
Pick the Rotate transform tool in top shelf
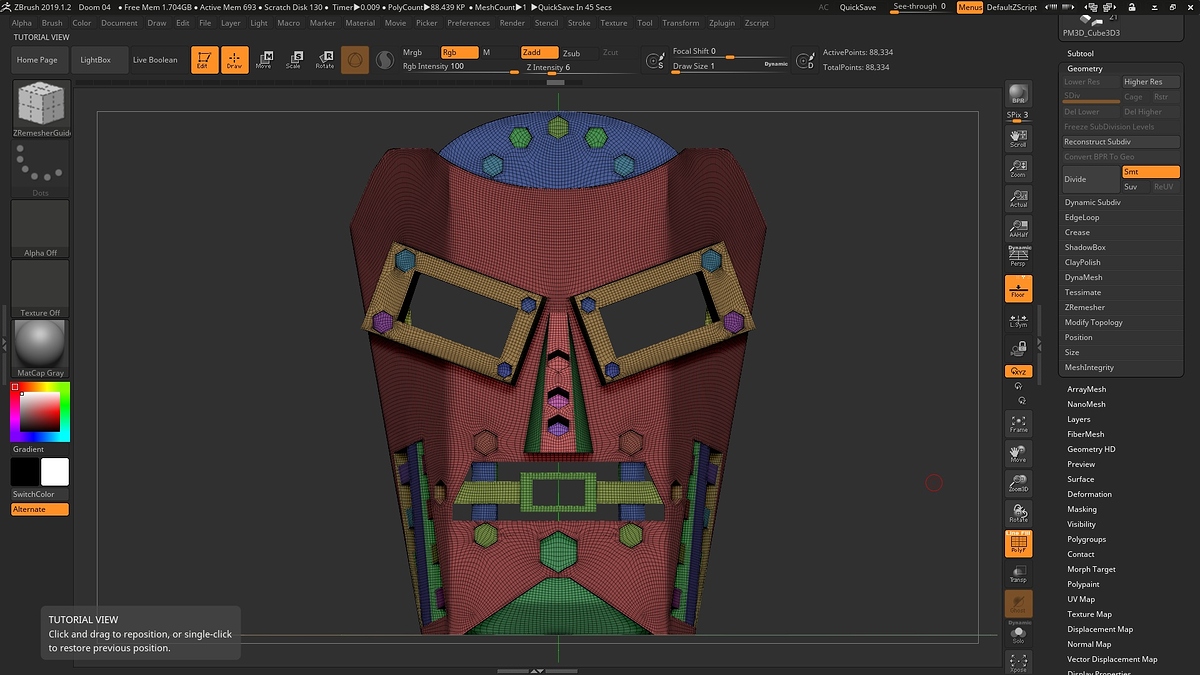[325, 60]
